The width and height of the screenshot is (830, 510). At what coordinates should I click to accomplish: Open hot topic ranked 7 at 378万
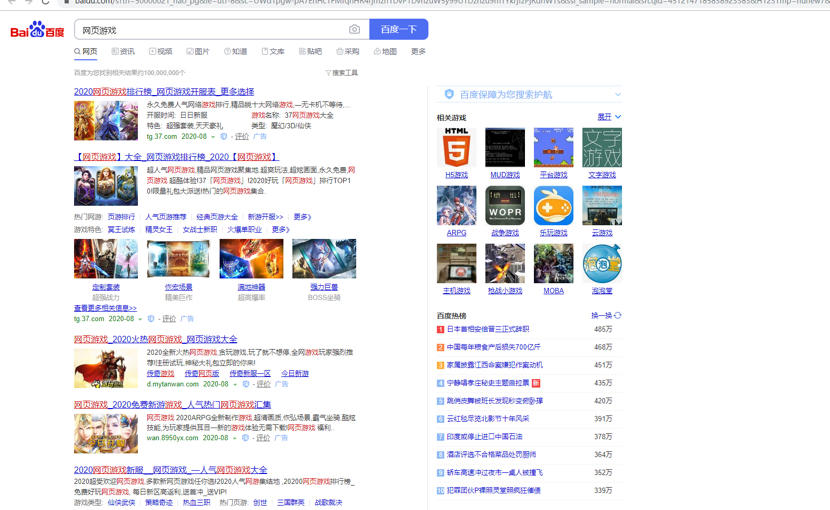[x=484, y=436]
